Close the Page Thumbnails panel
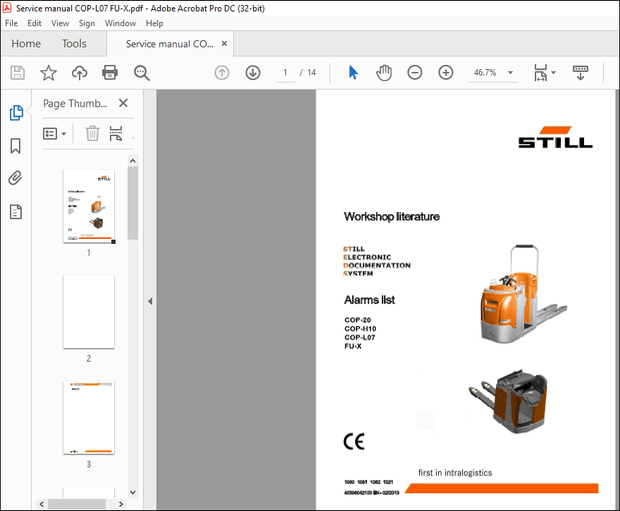The width and height of the screenshot is (620, 511). [x=123, y=103]
